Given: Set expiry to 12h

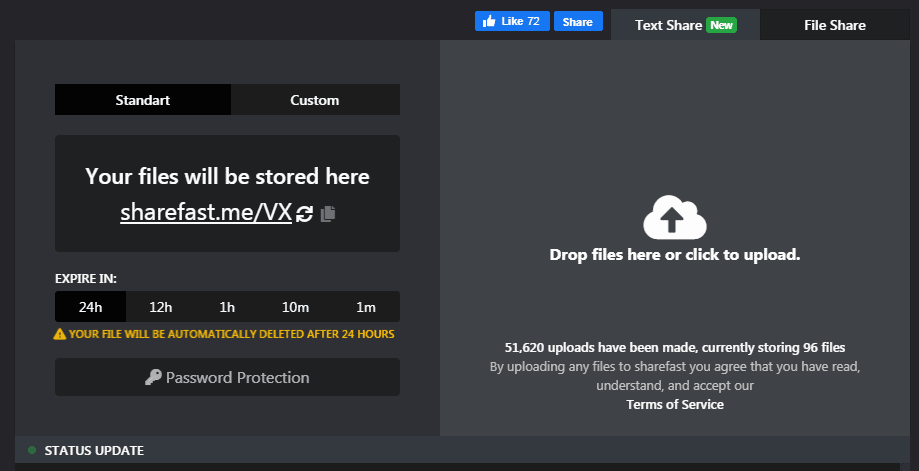Looking at the screenshot, I should 159,306.
